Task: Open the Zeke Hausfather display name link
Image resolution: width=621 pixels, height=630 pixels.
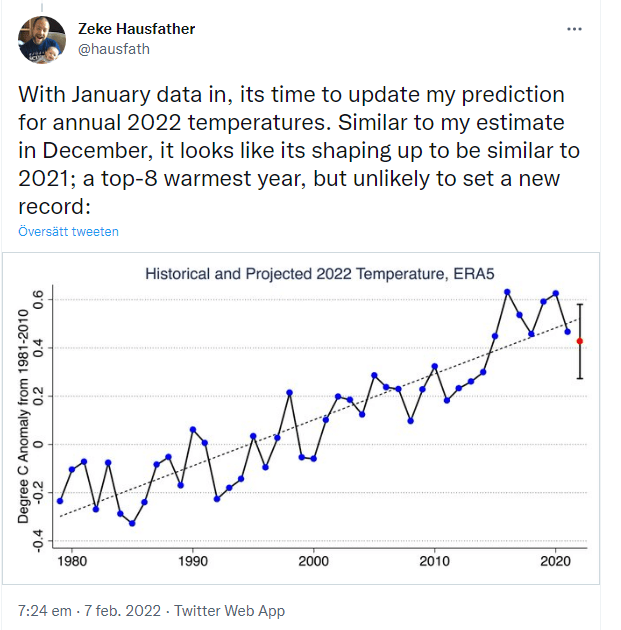Action: pos(138,29)
